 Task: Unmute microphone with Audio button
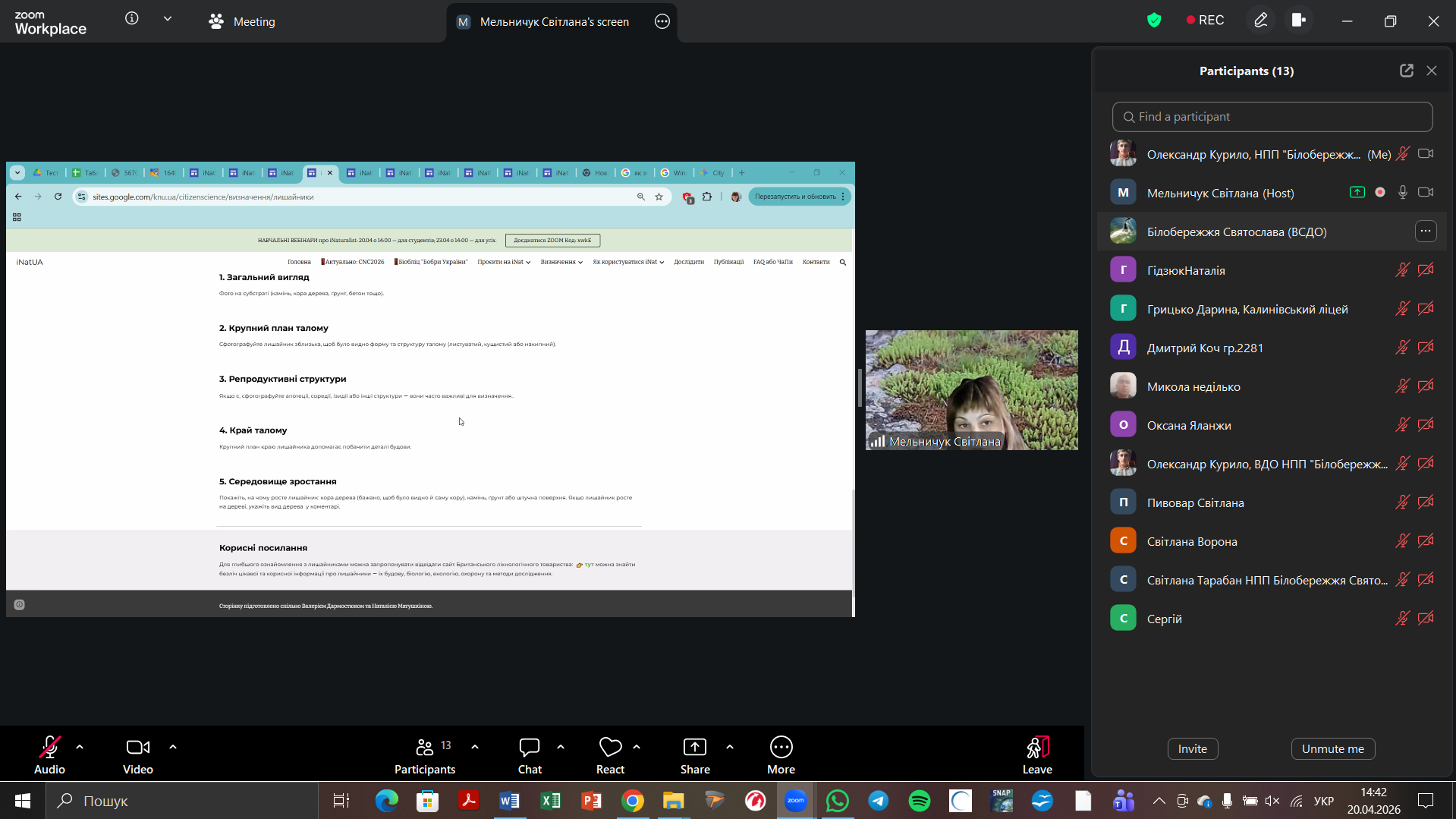point(49,748)
